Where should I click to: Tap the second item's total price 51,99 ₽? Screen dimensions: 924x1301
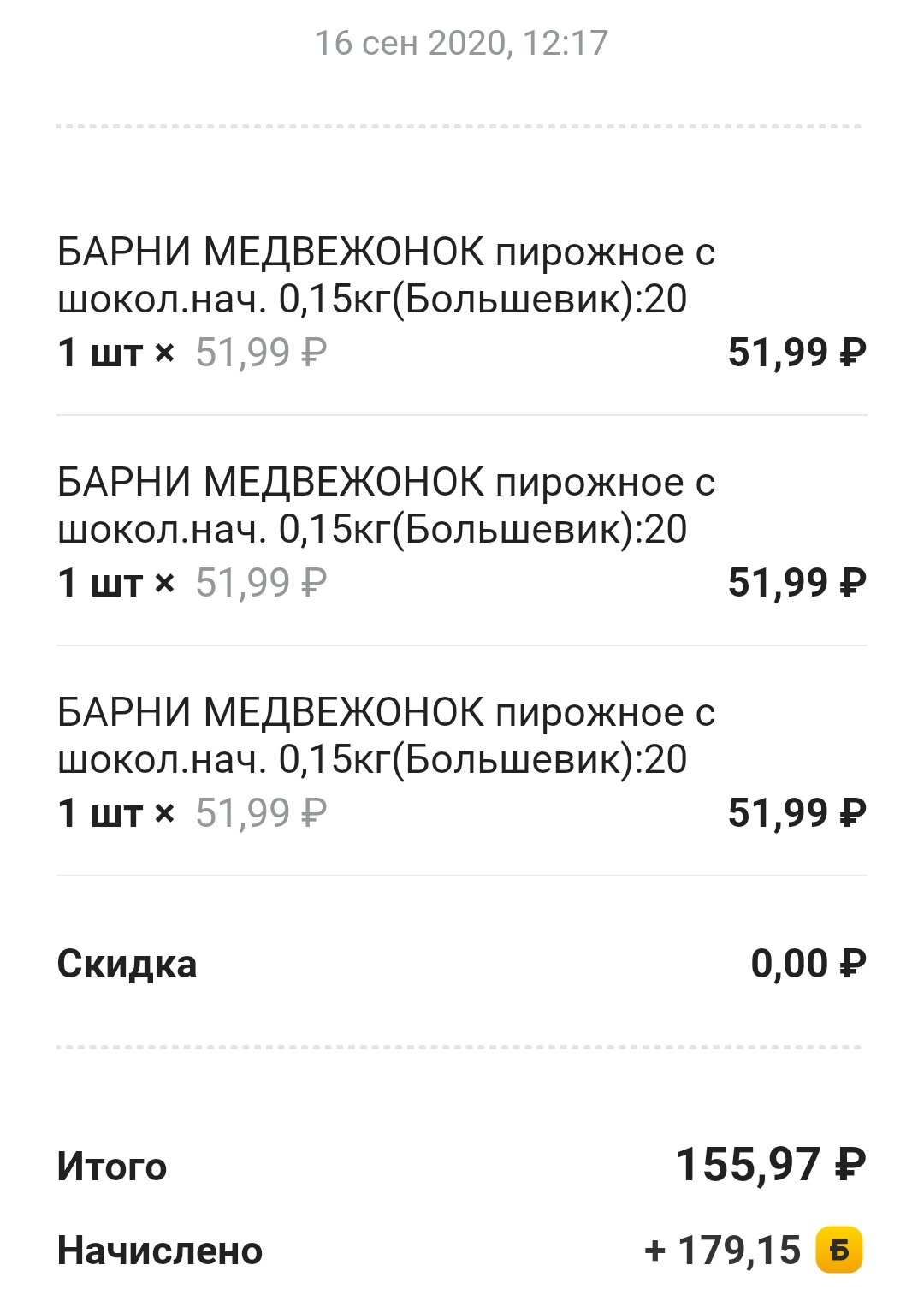click(797, 583)
